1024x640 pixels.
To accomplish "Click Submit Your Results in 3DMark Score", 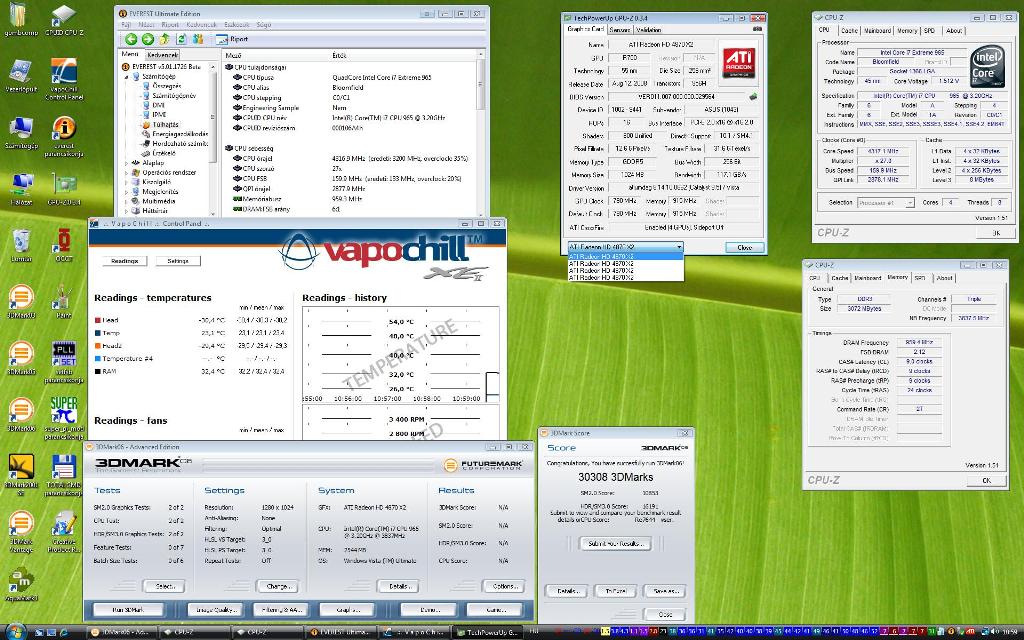I will click(x=615, y=543).
